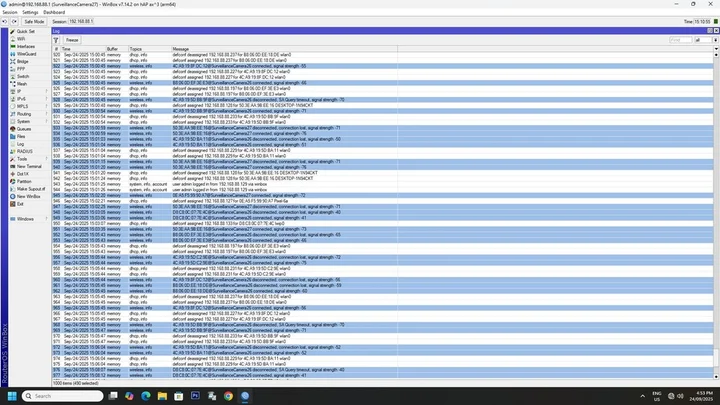Open the column chooser dropdown arrow

pos(716,49)
